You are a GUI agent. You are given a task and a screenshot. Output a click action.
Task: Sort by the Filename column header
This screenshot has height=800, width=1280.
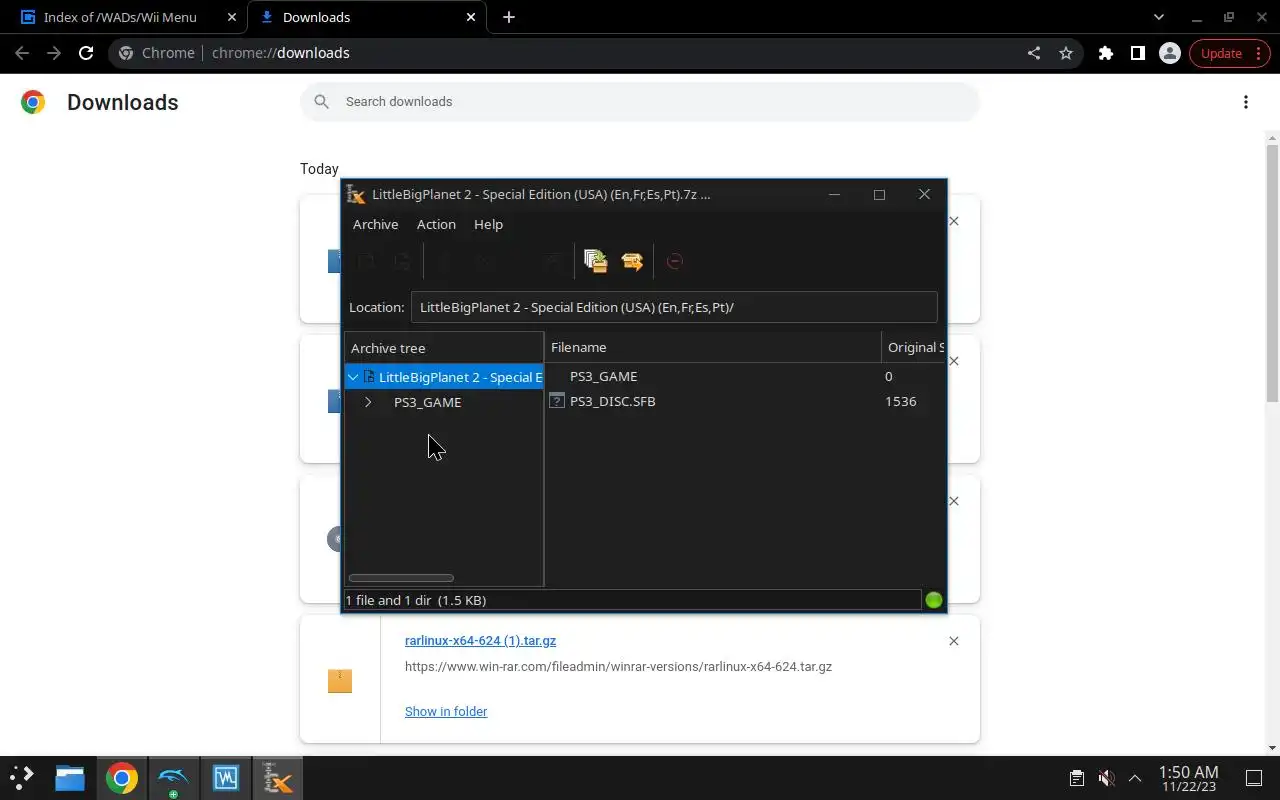click(713, 347)
